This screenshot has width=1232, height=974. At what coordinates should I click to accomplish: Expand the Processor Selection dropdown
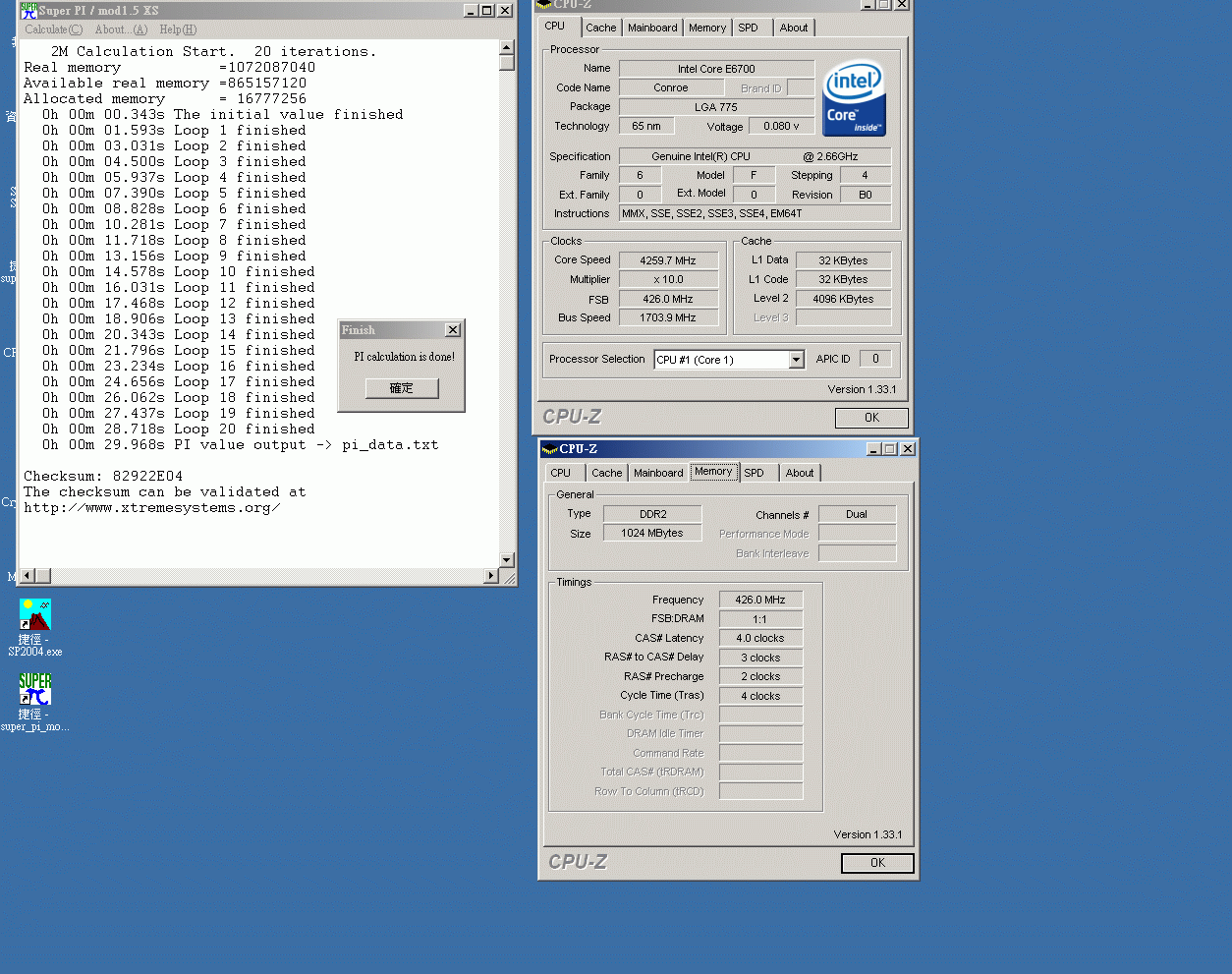point(796,360)
